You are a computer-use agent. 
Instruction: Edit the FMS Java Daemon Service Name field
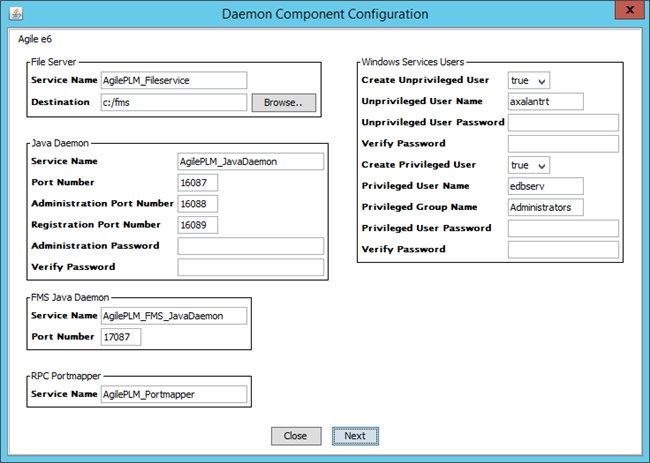point(174,316)
